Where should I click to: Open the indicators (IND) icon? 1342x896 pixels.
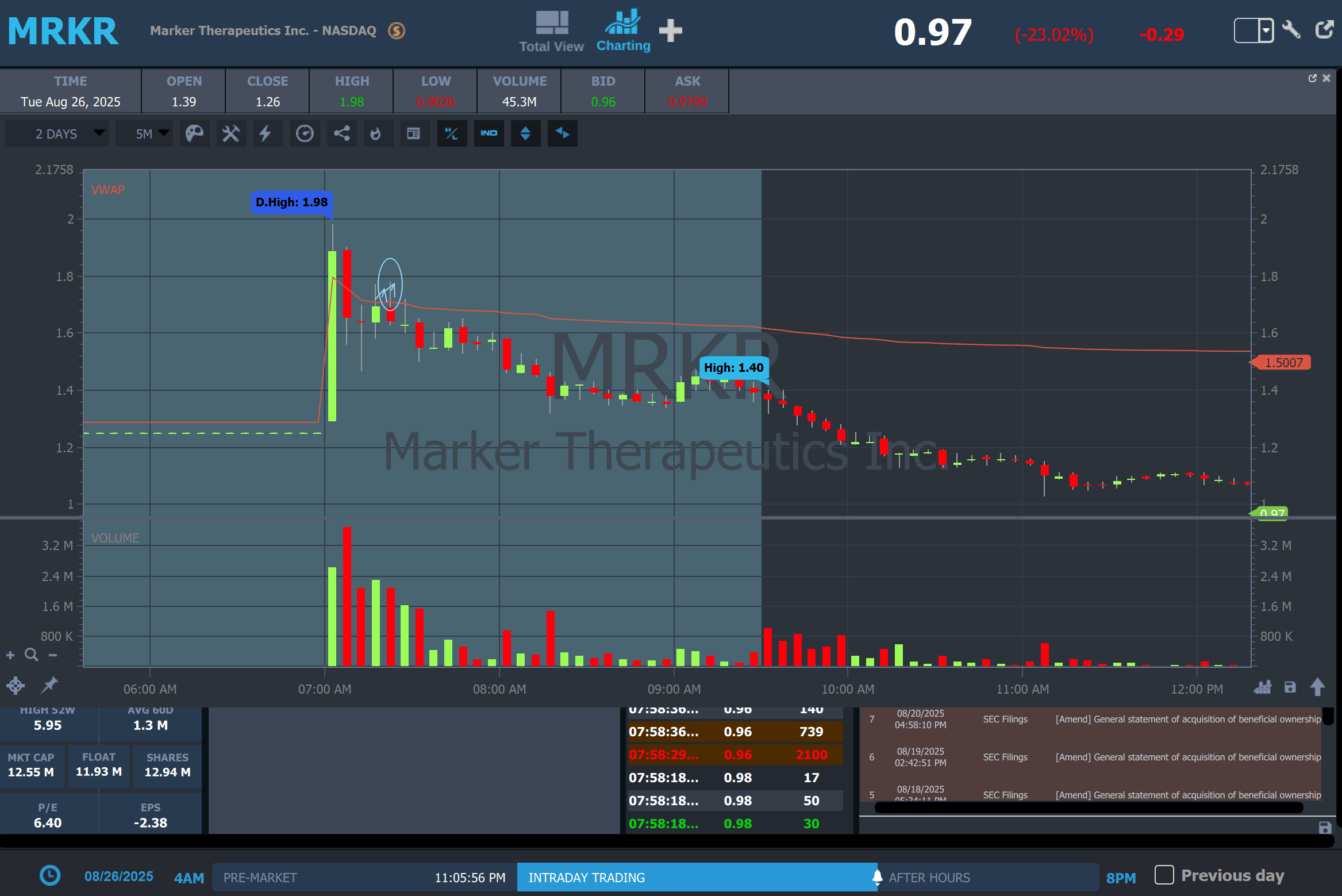489,134
